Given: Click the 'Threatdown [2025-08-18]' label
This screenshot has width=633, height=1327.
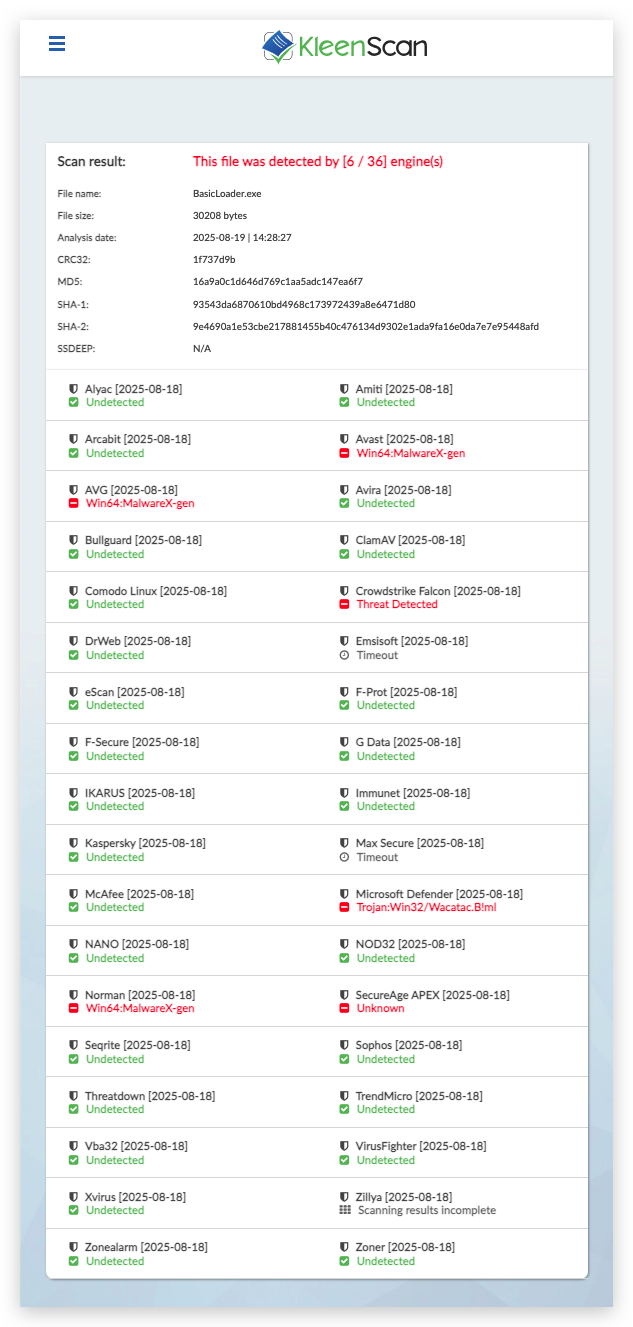Looking at the screenshot, I should point(150,1096).
